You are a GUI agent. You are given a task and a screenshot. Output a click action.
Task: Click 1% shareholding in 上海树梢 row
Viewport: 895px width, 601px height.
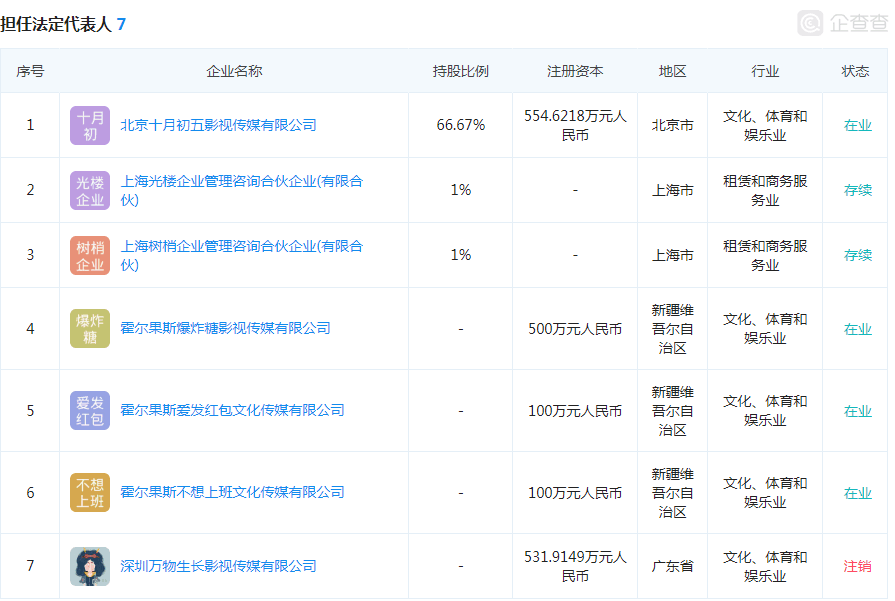[x=461, y=255]
